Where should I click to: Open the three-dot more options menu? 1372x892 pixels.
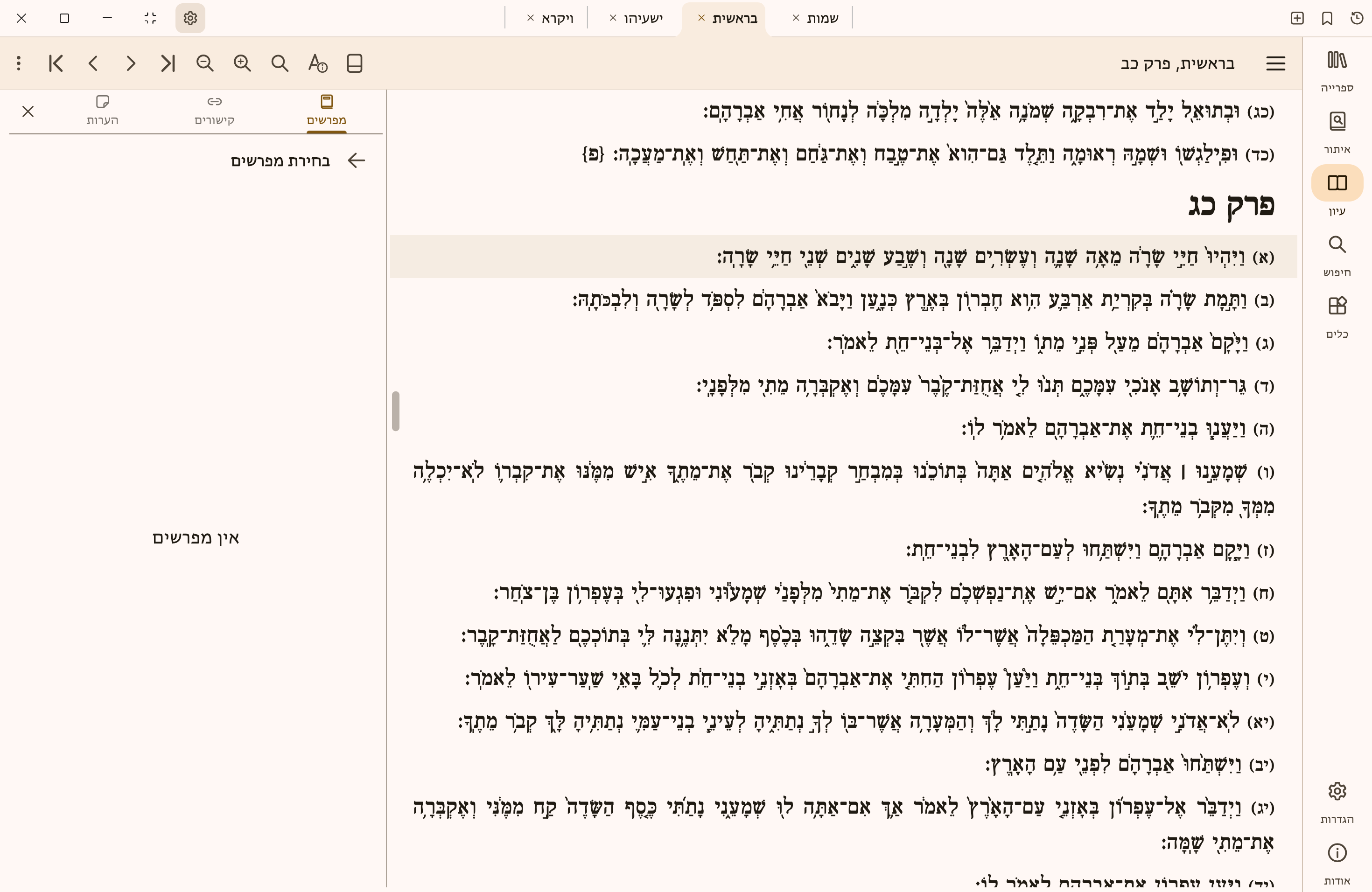19,63
